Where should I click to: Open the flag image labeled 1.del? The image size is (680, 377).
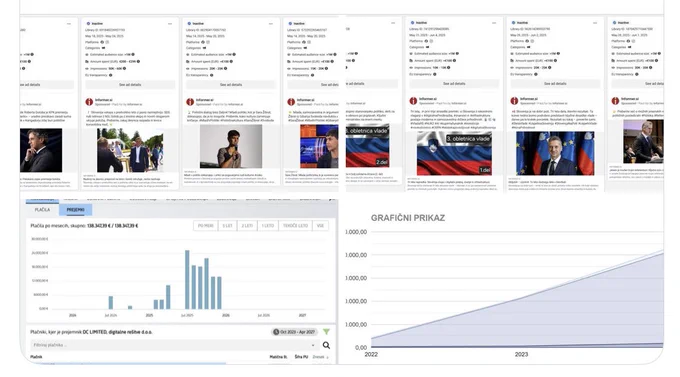click(454, 154)
